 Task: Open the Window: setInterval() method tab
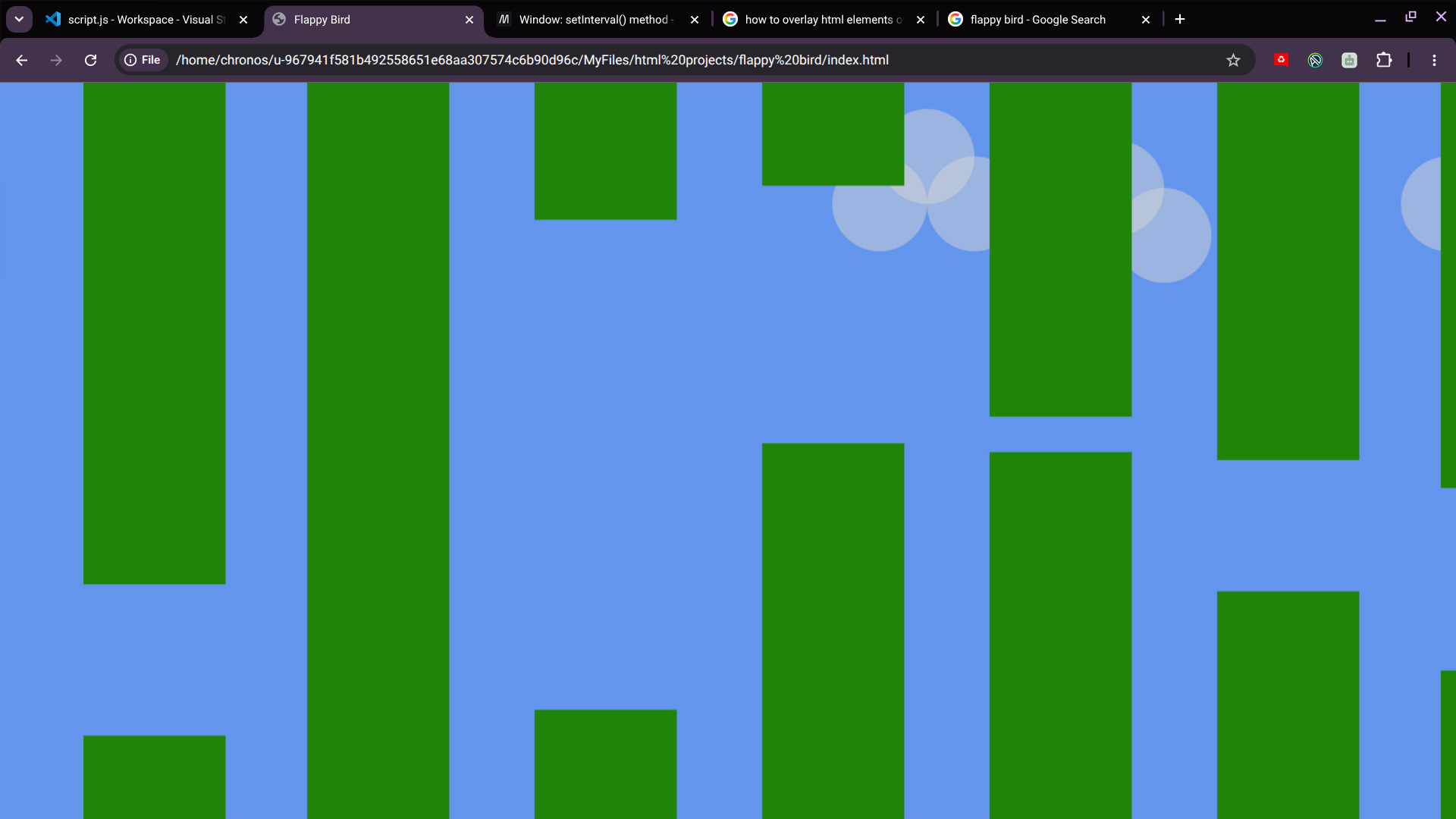pos(598,20)
